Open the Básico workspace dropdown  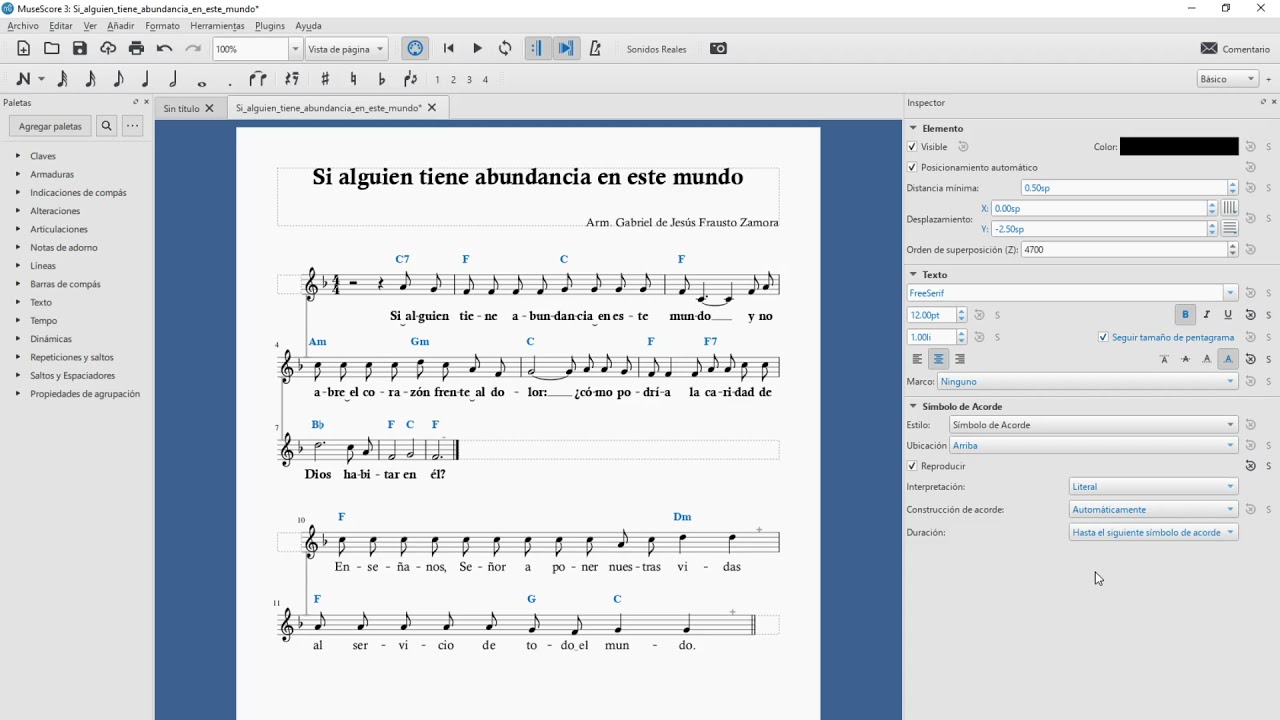[1227, 79]
